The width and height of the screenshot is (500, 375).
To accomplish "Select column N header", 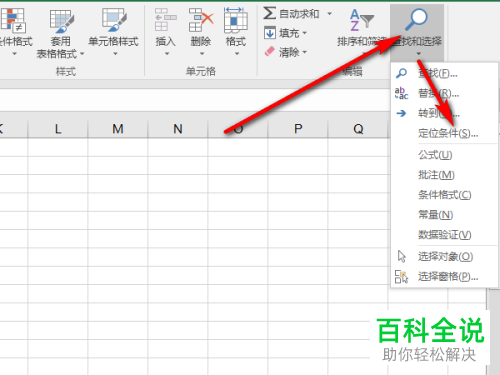I will (x=178, y=129).
